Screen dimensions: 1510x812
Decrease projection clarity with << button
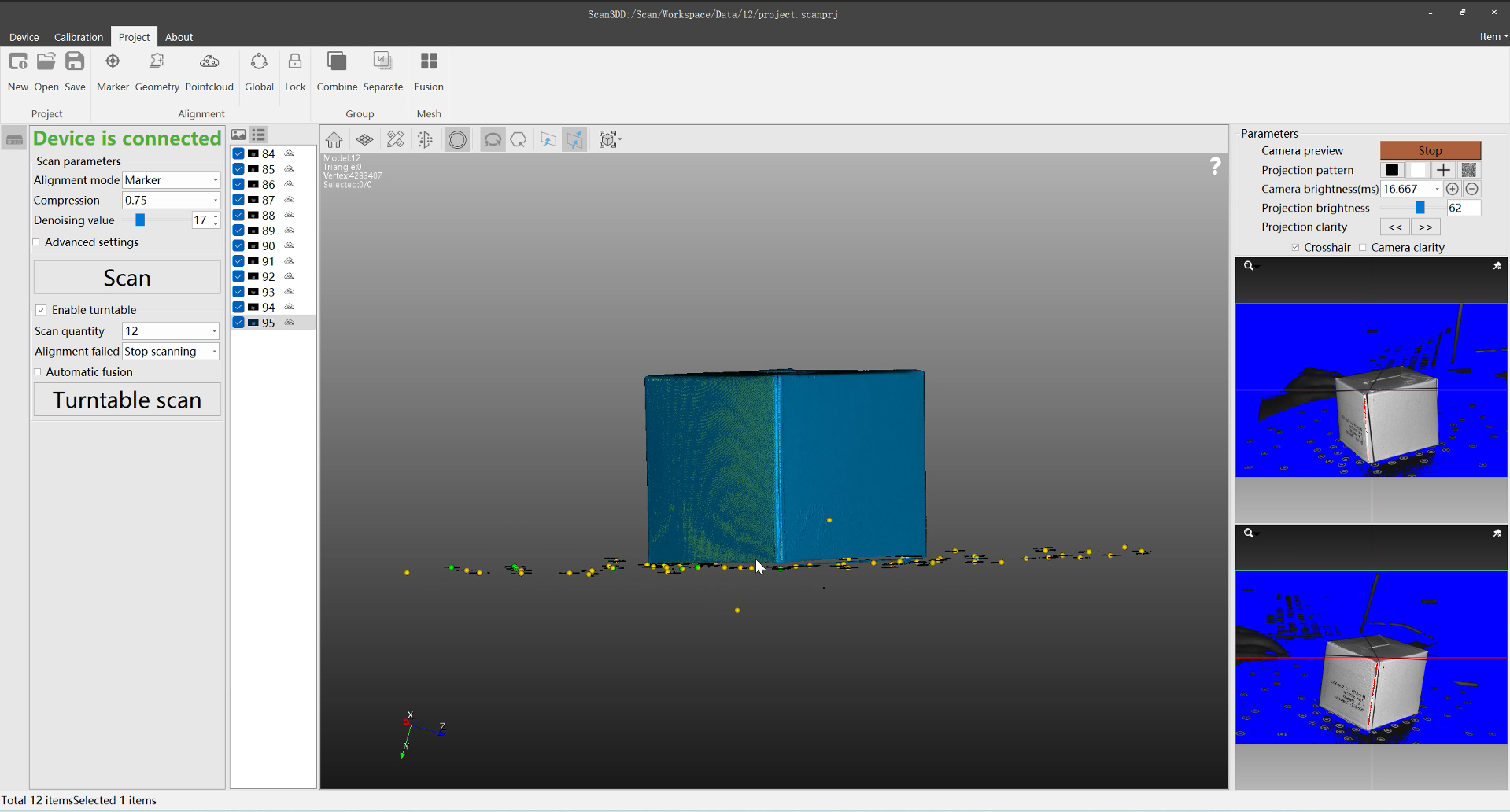click(x=1395, y=227)
